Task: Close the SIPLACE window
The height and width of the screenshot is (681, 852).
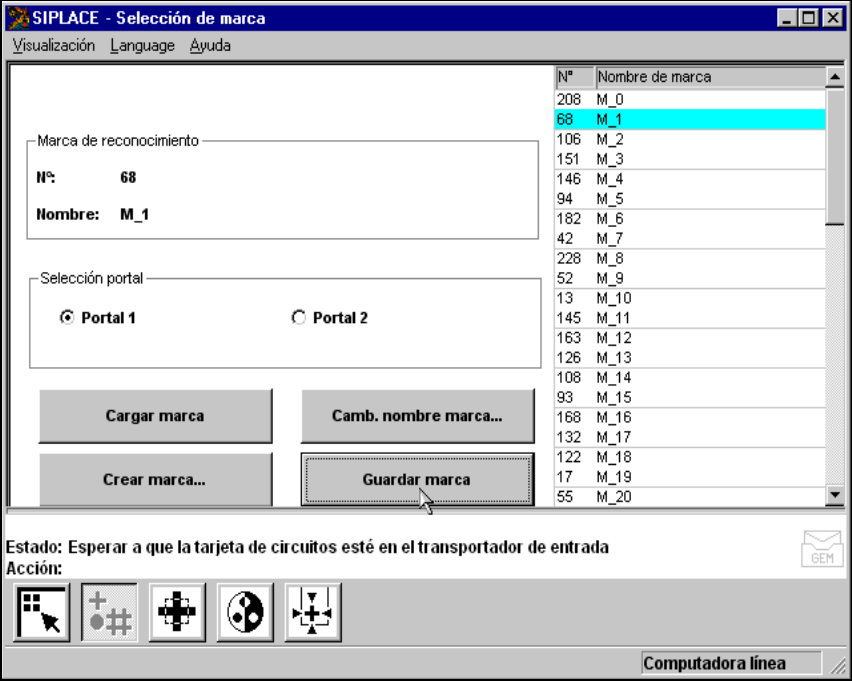Action: (x=832, y=18)
